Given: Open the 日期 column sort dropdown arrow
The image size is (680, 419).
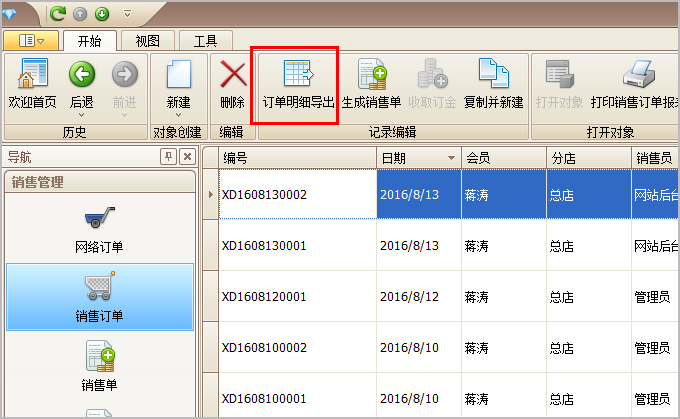Looking at the screenshot, I should (x=451, y=158).
